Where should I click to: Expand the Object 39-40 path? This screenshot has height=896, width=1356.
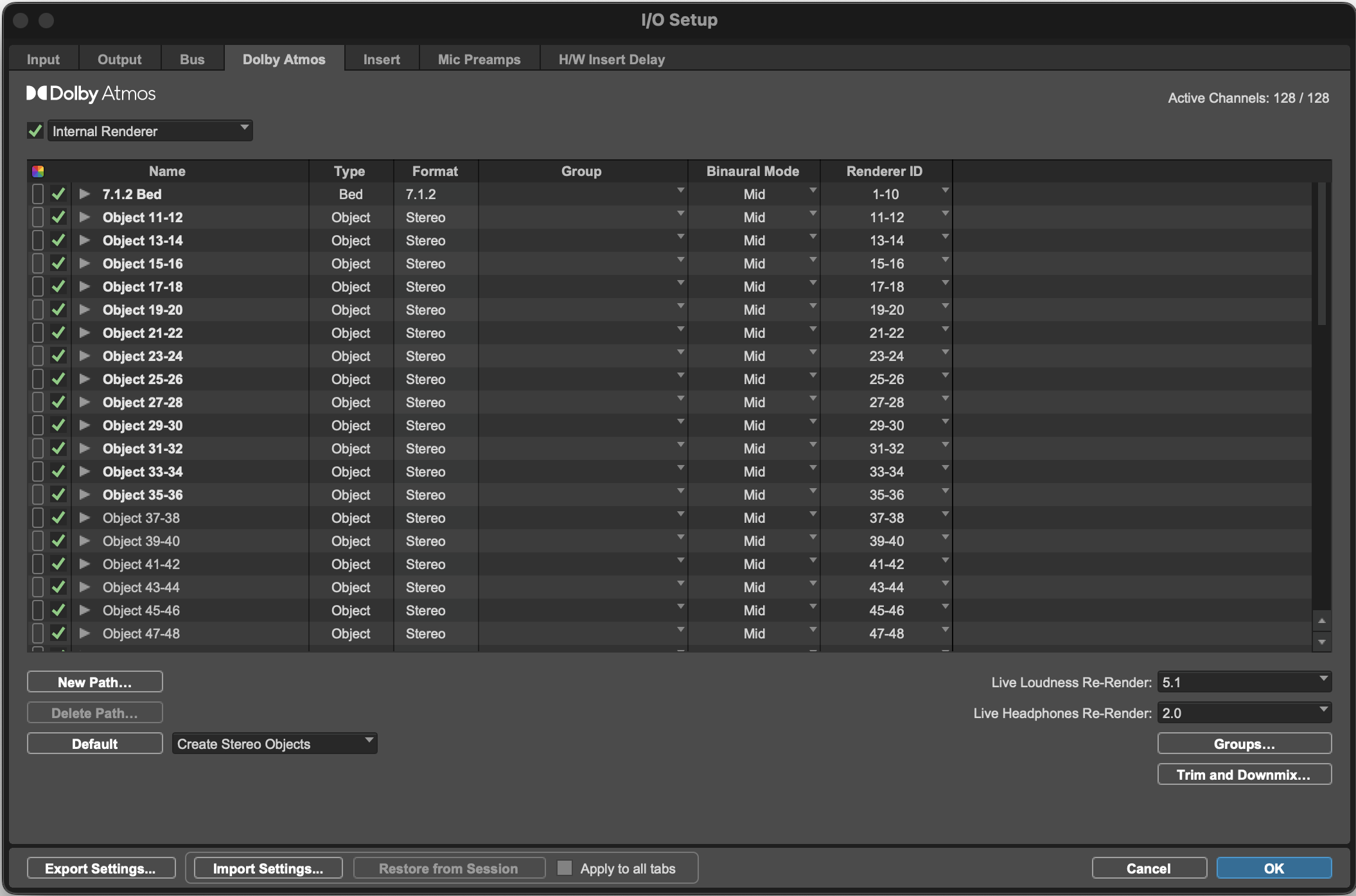coord(84,541)
